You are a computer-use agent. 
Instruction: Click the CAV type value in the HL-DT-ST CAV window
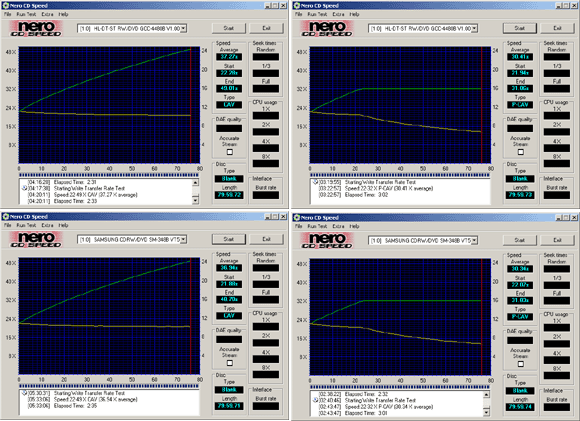tap(229, 105)
